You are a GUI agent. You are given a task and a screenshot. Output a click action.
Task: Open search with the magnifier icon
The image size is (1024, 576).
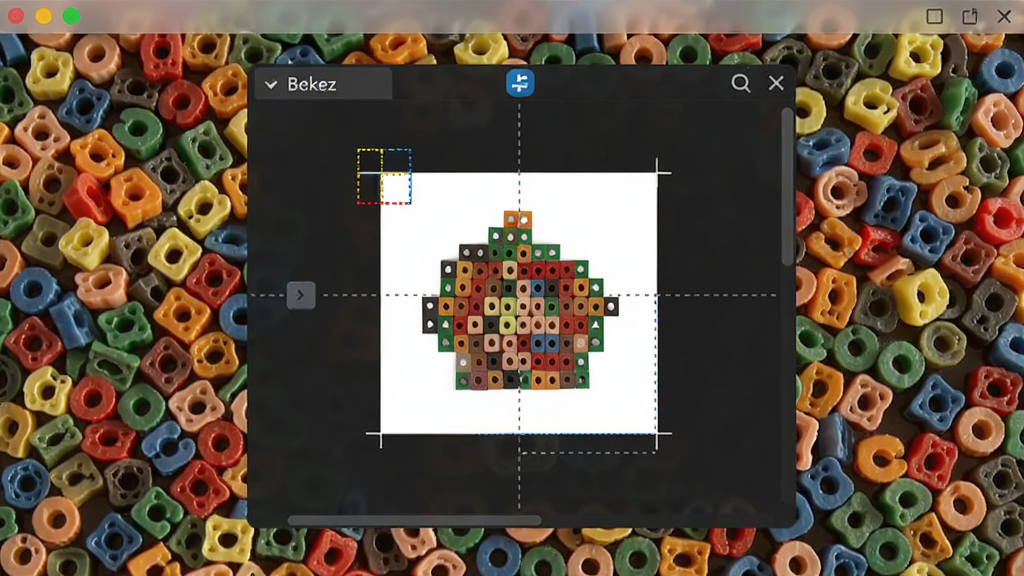click(741, 83)
